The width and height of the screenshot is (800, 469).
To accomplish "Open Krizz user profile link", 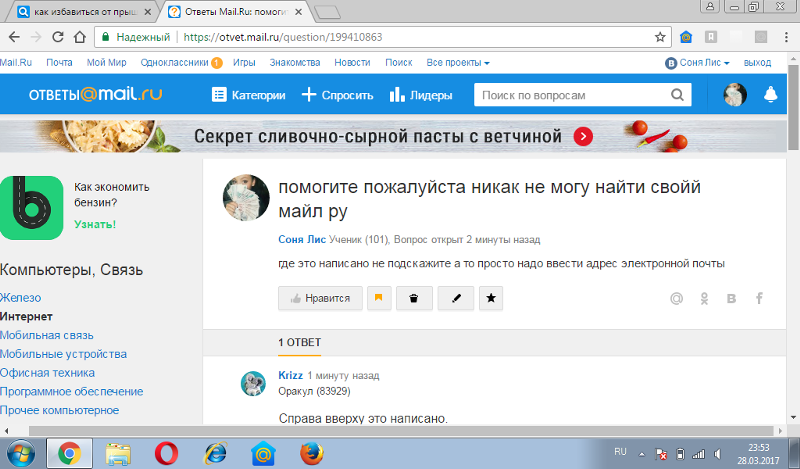I will point(290,375).
